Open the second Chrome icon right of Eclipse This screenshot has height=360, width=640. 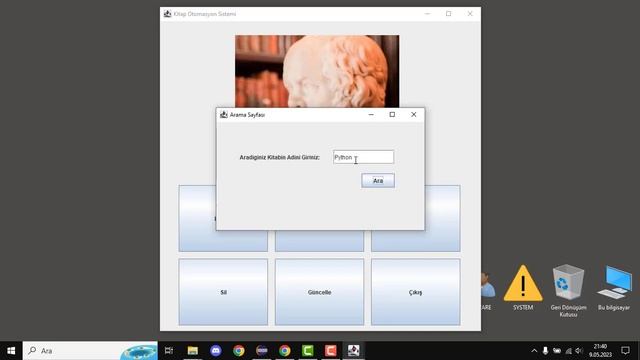point(285,351)
